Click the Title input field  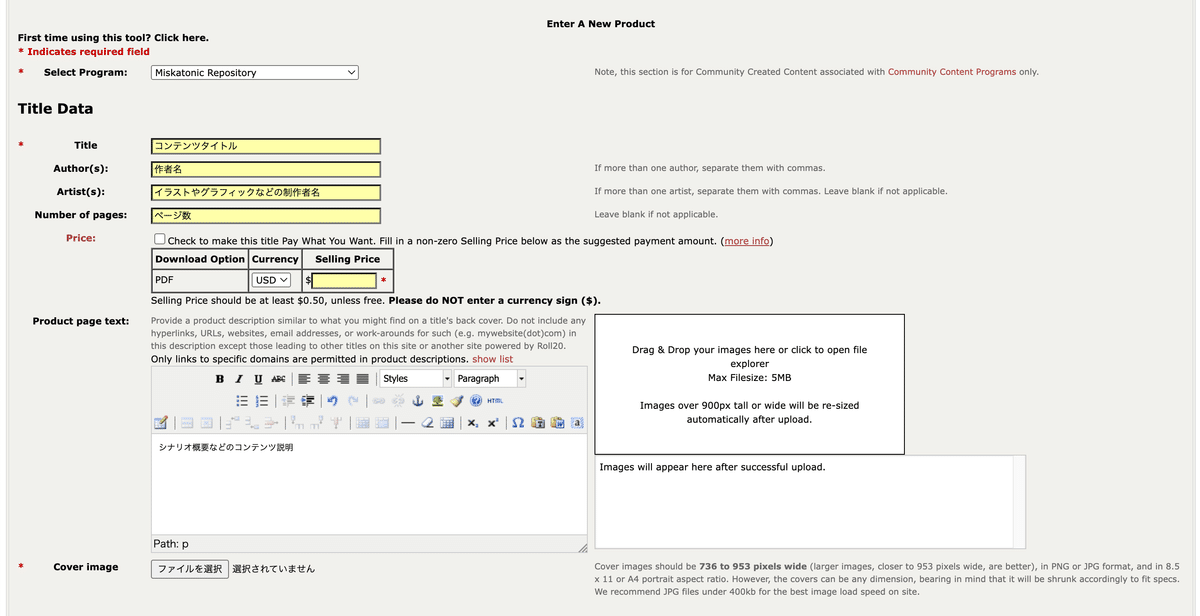click(266, 146)
